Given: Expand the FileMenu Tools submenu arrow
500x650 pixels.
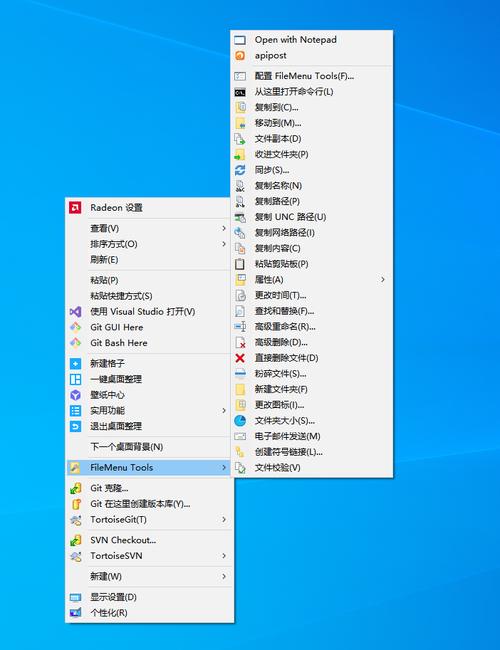Looking at the screenshot, I should click(224, 468).
